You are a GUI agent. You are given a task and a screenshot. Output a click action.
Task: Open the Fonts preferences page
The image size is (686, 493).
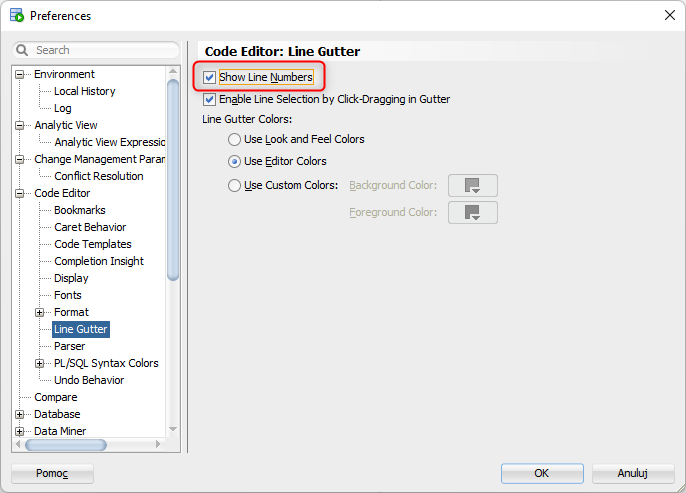coord(68,296)
